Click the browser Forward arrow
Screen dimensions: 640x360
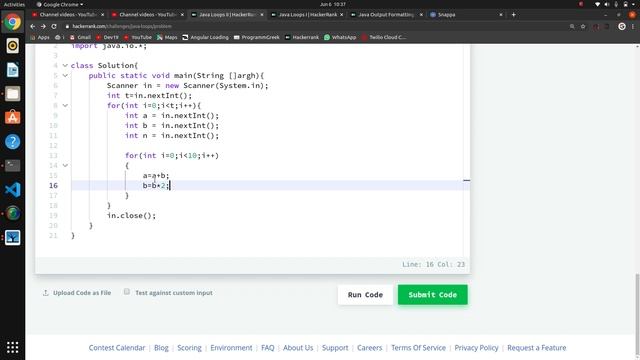click(43, 26)
